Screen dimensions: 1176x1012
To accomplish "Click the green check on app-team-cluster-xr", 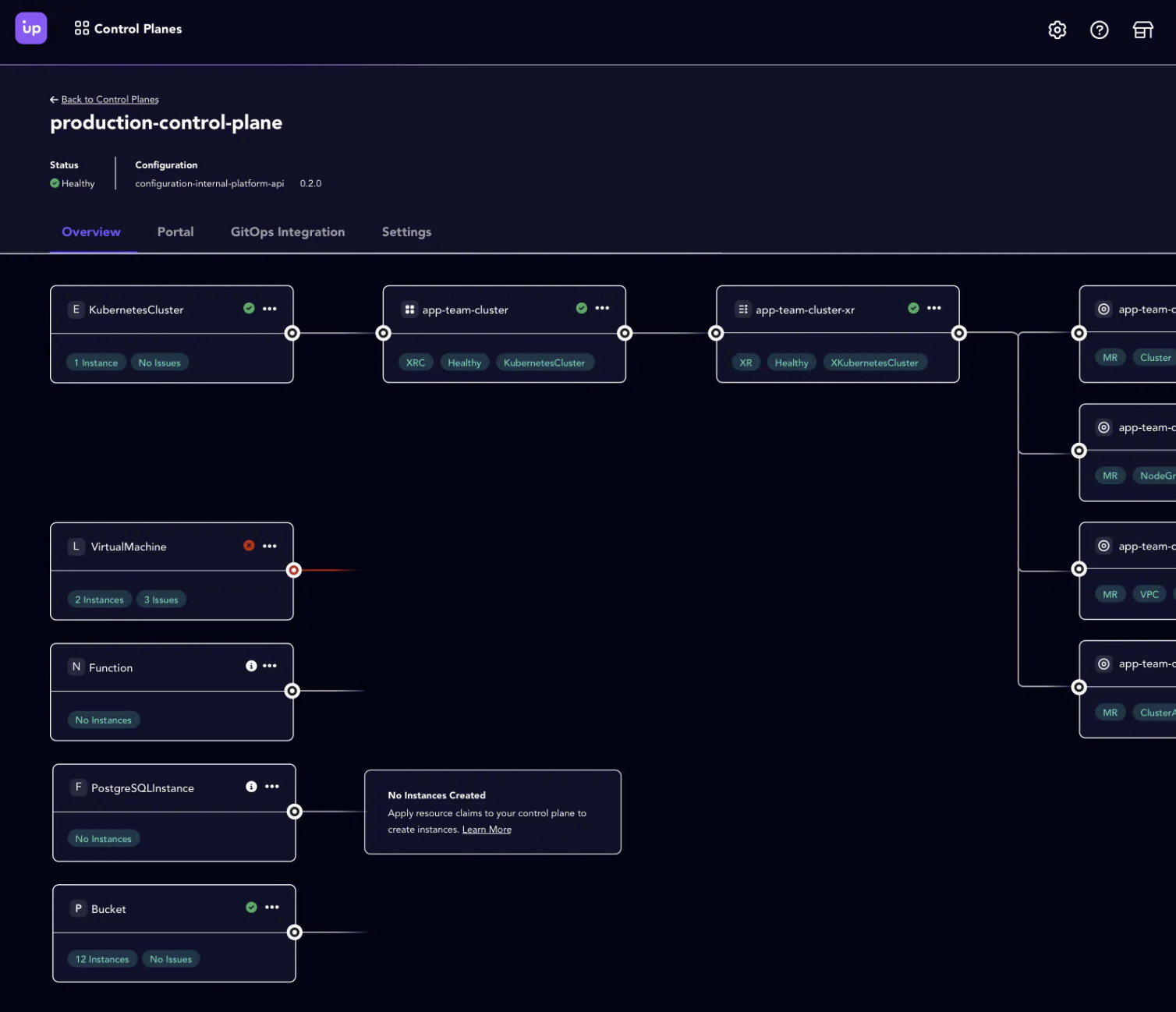I will (913, 309).
